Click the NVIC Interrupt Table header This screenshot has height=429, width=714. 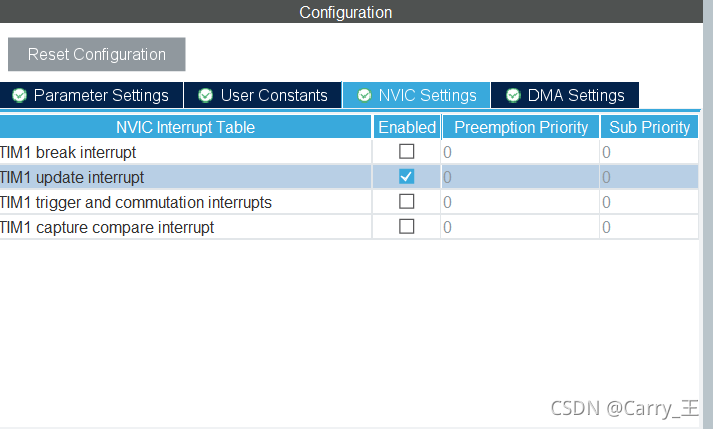pos(185,127)
